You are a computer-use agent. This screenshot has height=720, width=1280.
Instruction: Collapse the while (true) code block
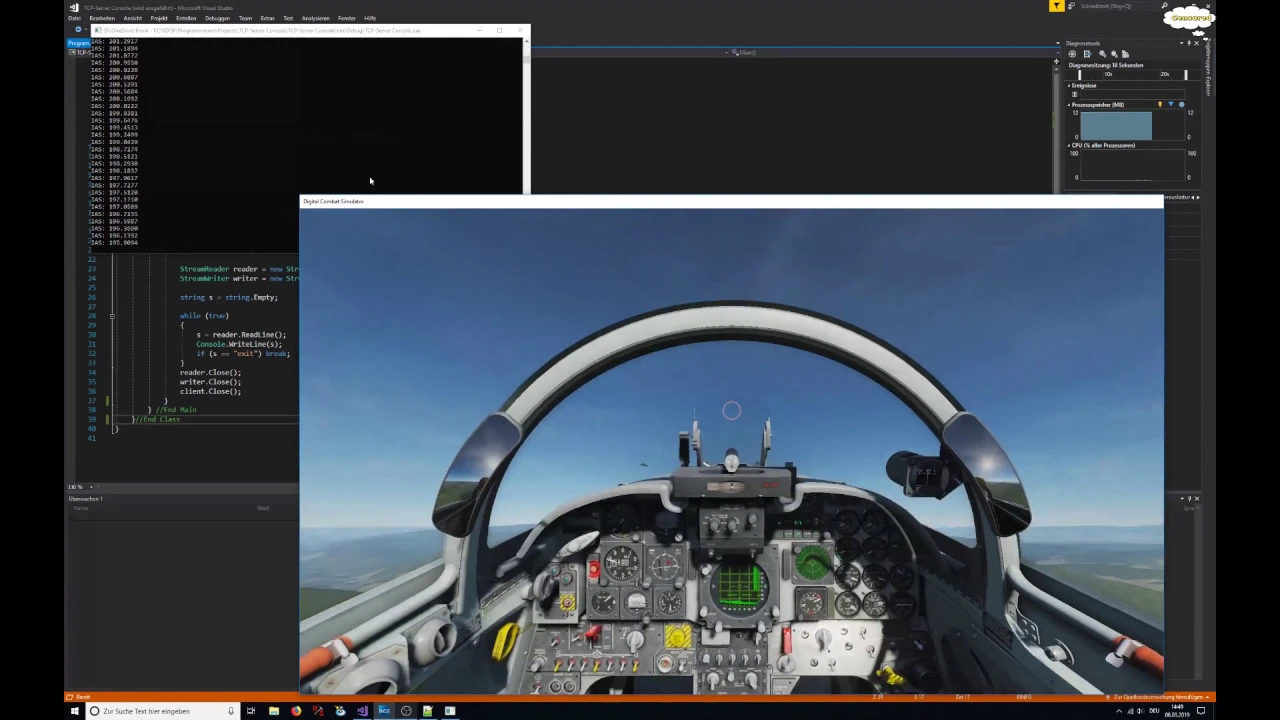point(112,316)
